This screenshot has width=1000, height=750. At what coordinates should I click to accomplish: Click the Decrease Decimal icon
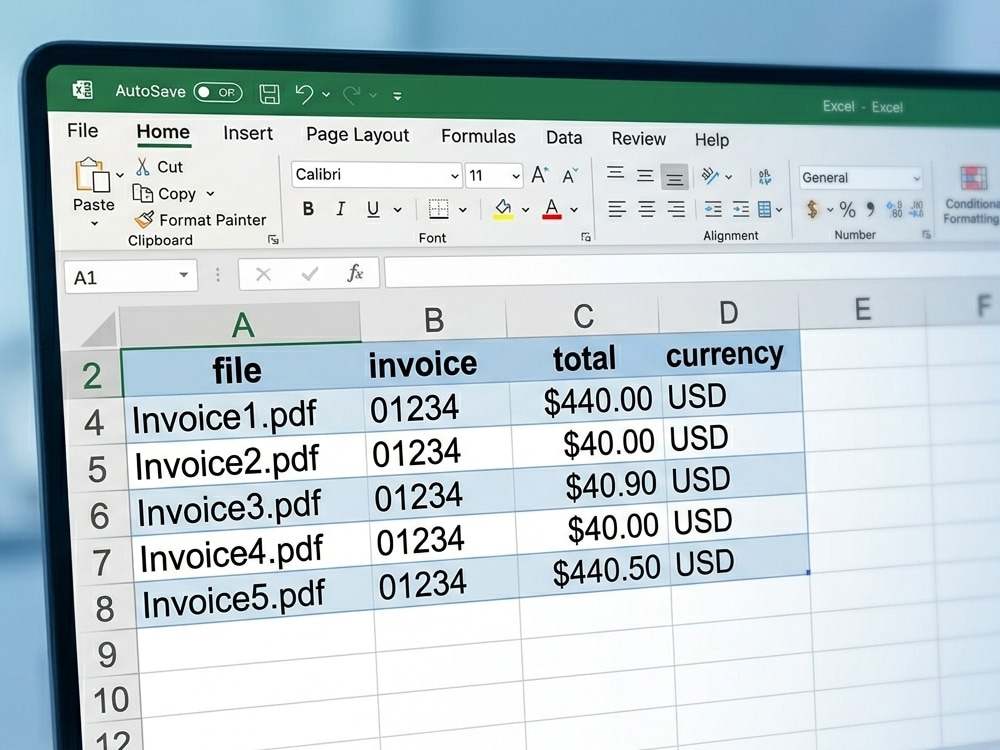(x=916, y=209)
